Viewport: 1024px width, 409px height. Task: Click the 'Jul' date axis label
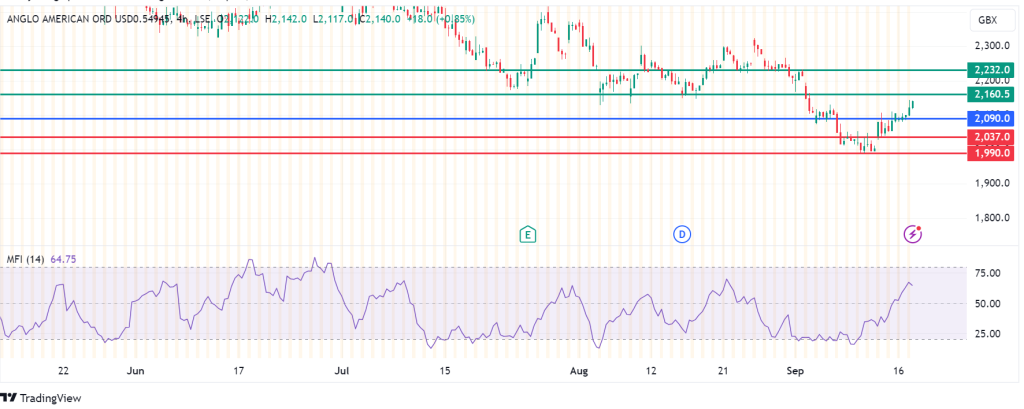coord(342,371)
